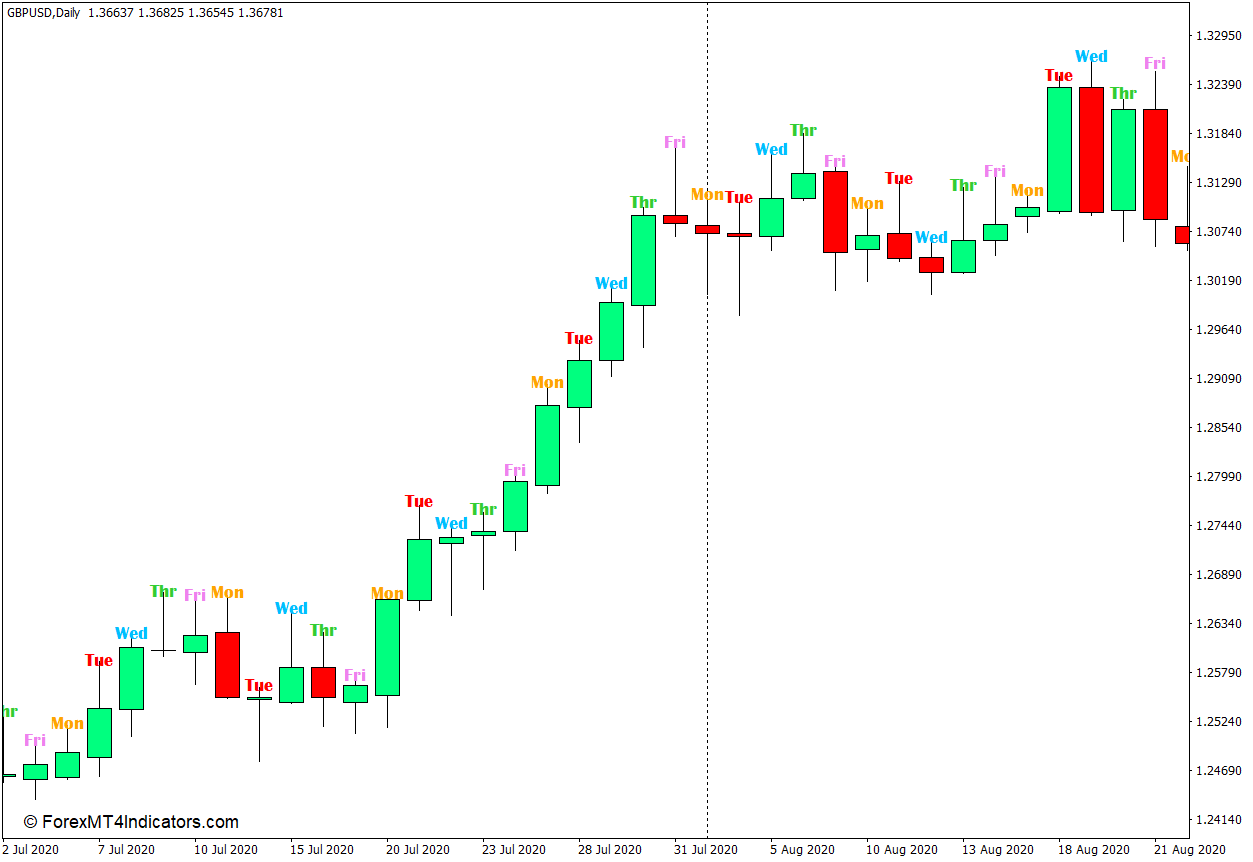1253x862 pixels.
Task: Click the 23 Jul 2020 date label
Action: pos(513,850)
